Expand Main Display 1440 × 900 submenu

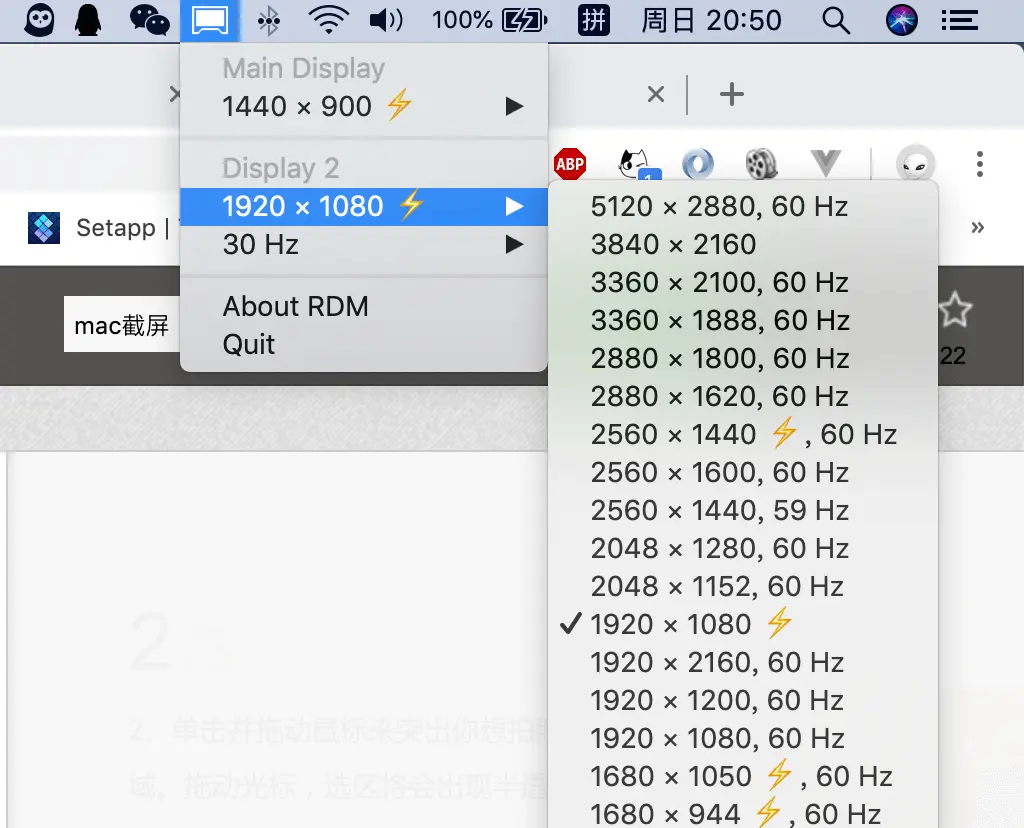(364, 106)
